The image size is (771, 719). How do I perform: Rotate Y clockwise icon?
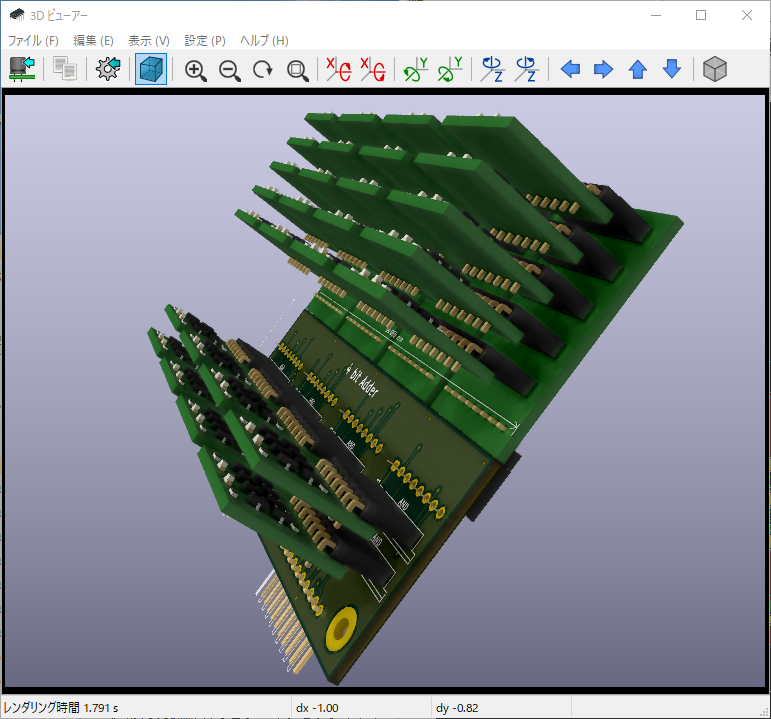point(415,69)
